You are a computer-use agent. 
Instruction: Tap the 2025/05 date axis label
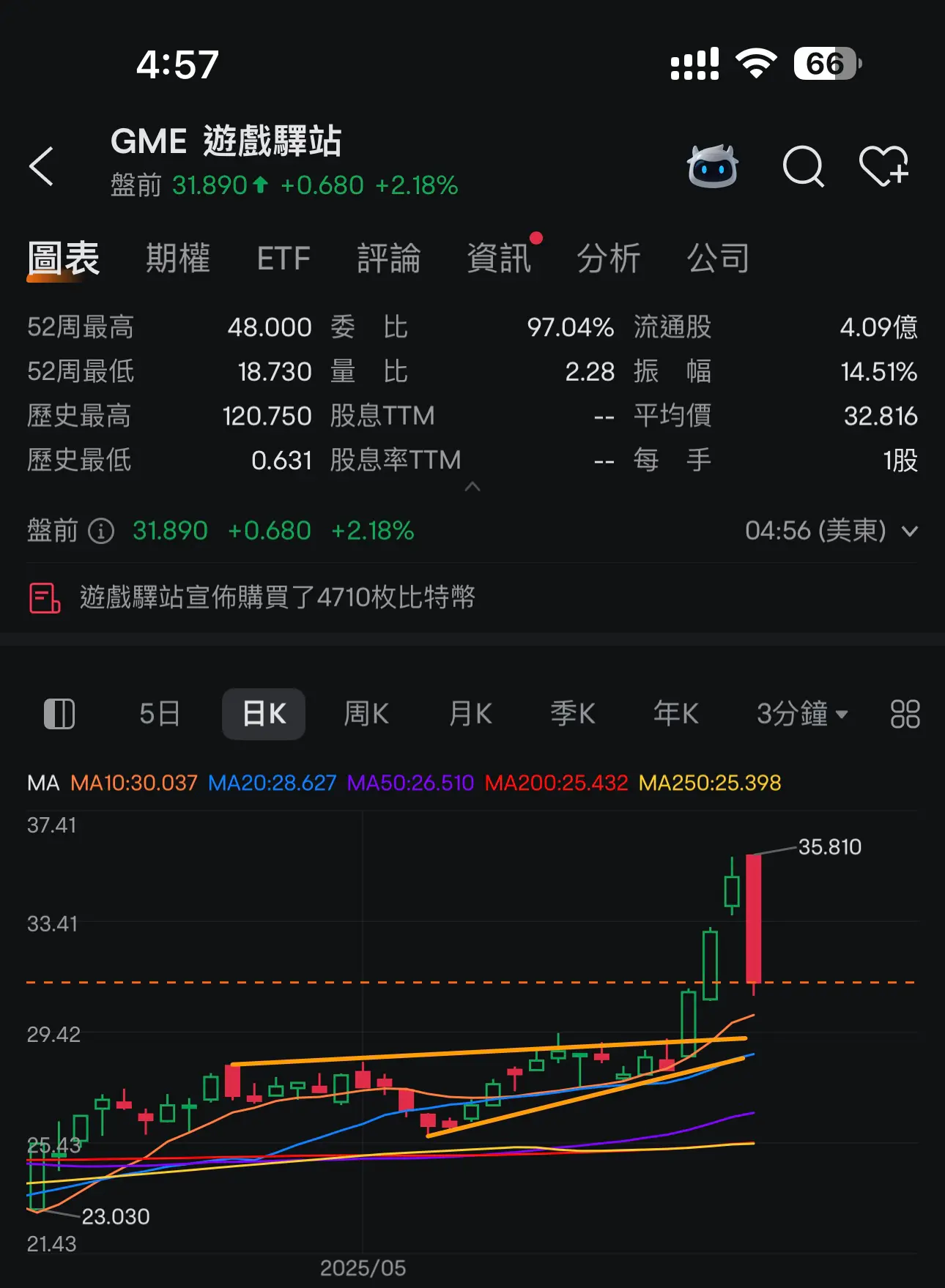(363, 1268)
